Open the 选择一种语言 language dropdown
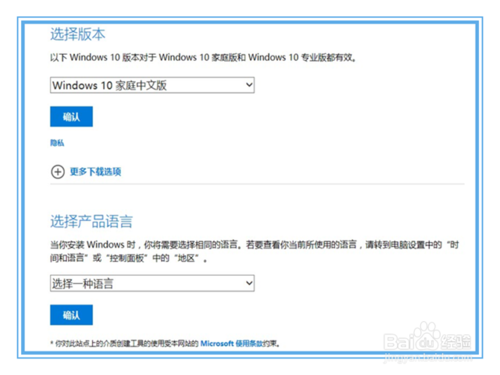The image size is (500, 375). coord(152,283)
